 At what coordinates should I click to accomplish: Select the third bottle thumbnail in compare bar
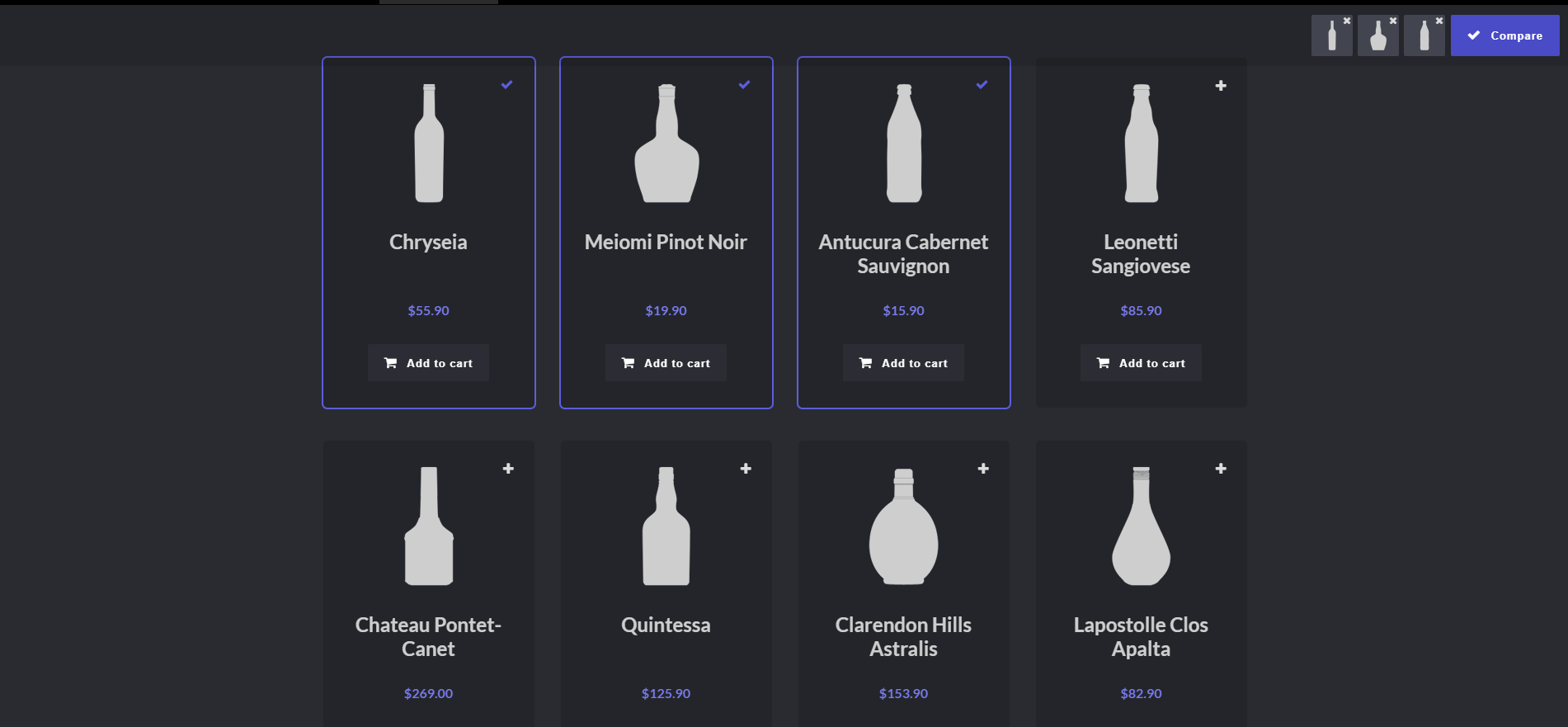[x=1424, y=36]
